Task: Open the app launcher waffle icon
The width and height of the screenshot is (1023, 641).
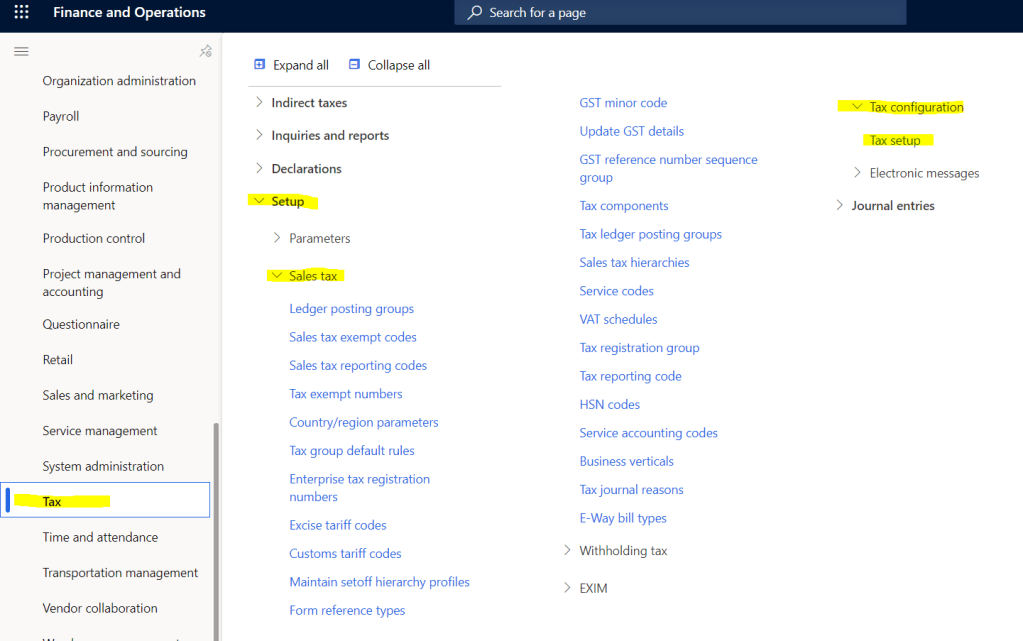Action: click(x=21, y=13)
